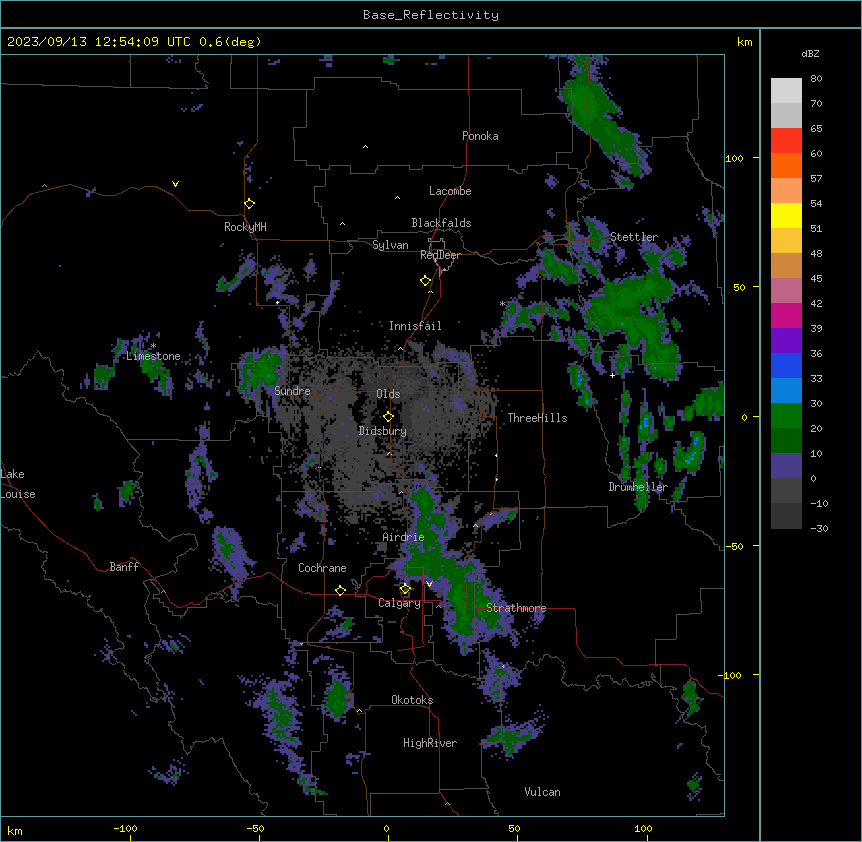Select the blue 33-36 dBZ legend swatch

click(x=786, y=365)
